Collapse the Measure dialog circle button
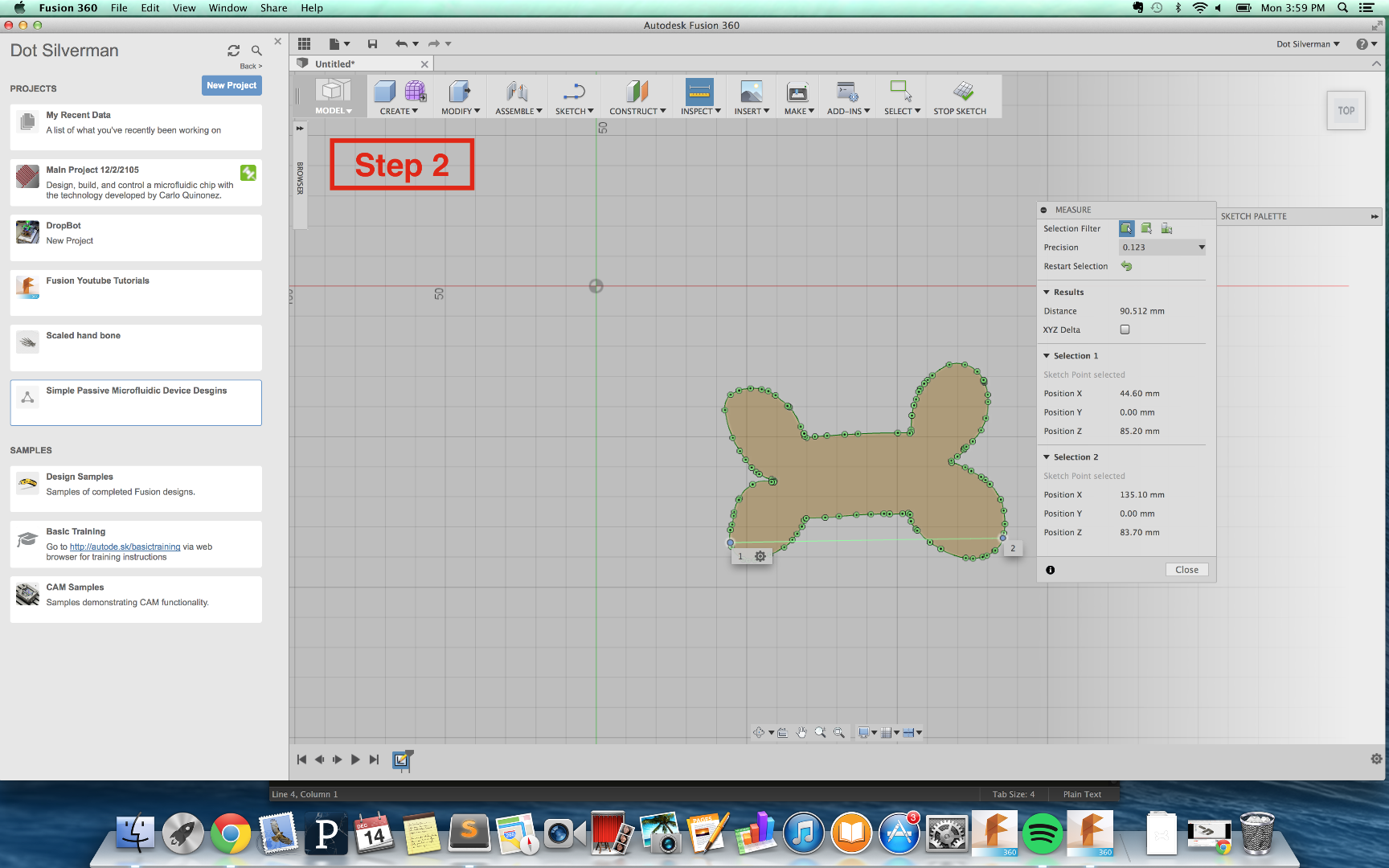 pos(1044,210)
